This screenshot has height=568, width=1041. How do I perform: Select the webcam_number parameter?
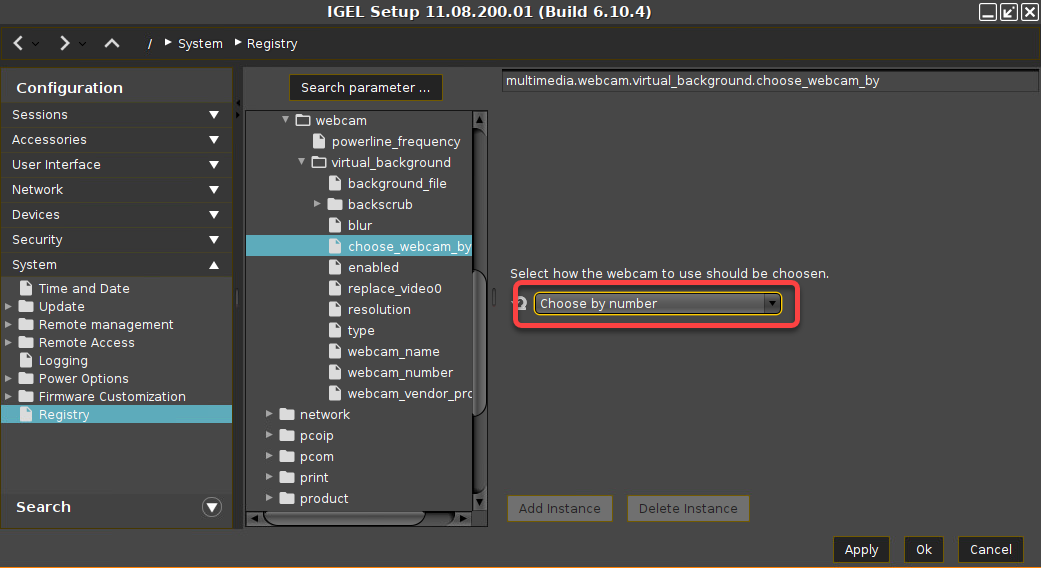pos(400,373)
